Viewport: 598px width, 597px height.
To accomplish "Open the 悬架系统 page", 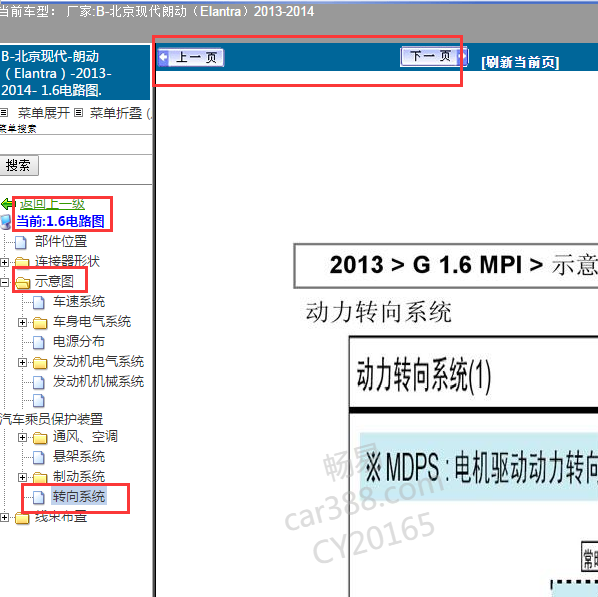I will pos(79,456).
